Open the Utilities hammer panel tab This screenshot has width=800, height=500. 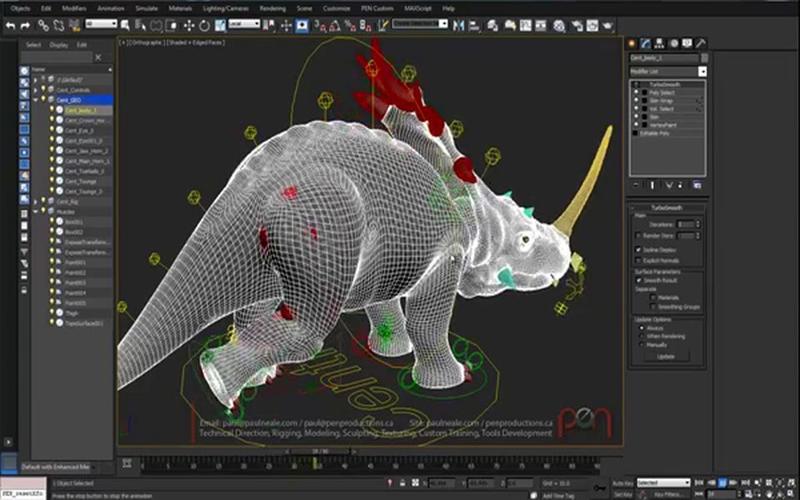[701, 43]
